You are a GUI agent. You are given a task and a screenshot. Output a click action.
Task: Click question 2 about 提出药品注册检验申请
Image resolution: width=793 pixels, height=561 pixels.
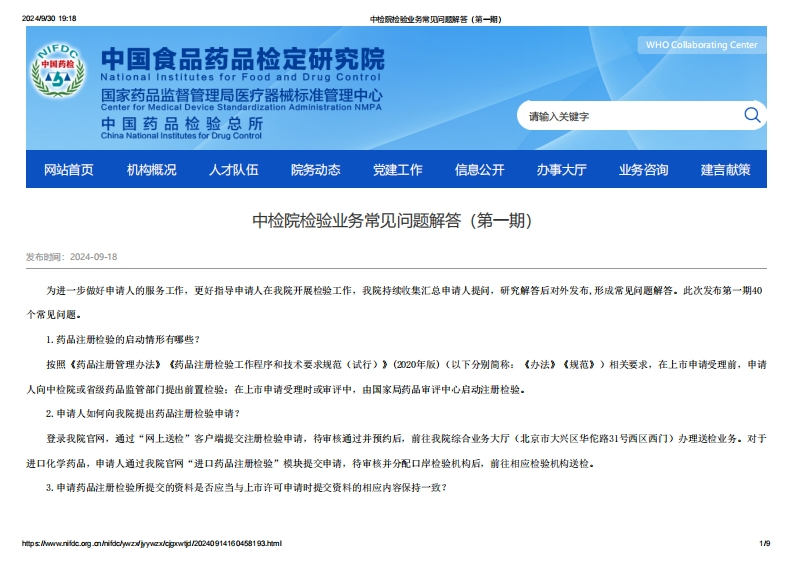click(143, 414)
